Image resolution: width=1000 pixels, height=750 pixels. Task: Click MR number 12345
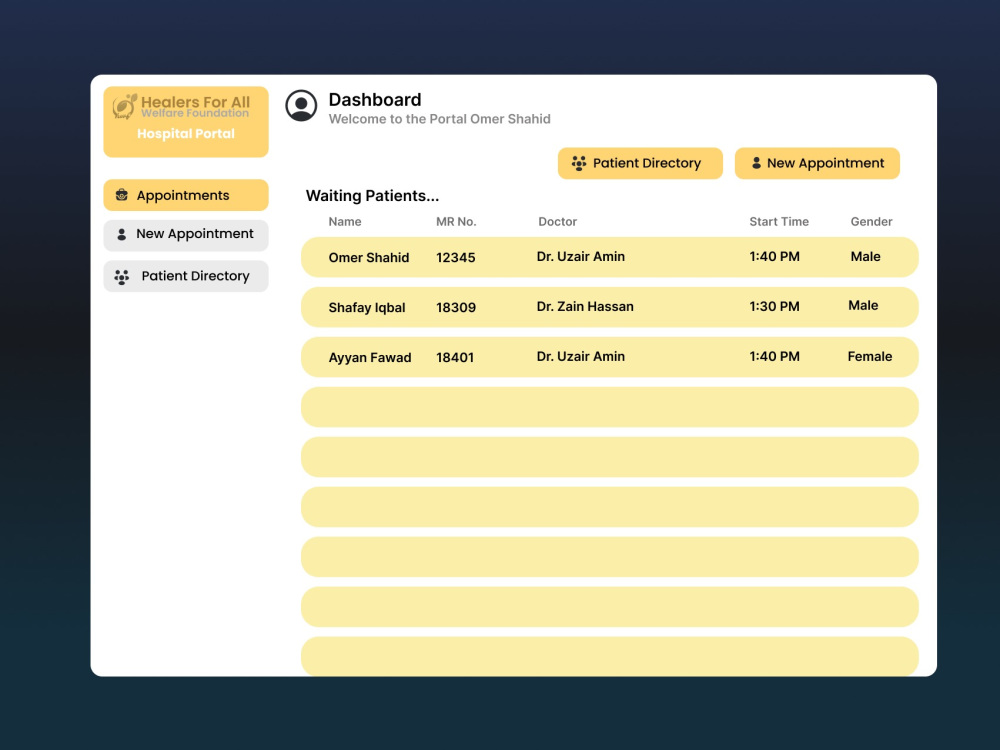click(455, 258)
